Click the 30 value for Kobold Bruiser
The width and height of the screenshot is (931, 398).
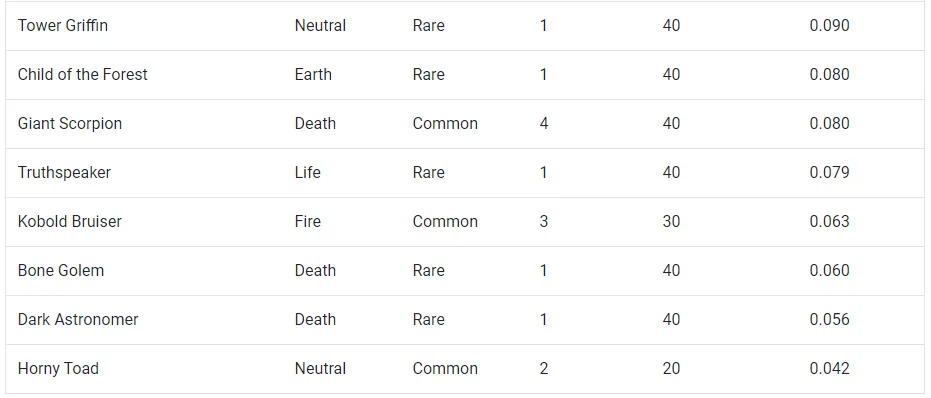pos(671,221)
